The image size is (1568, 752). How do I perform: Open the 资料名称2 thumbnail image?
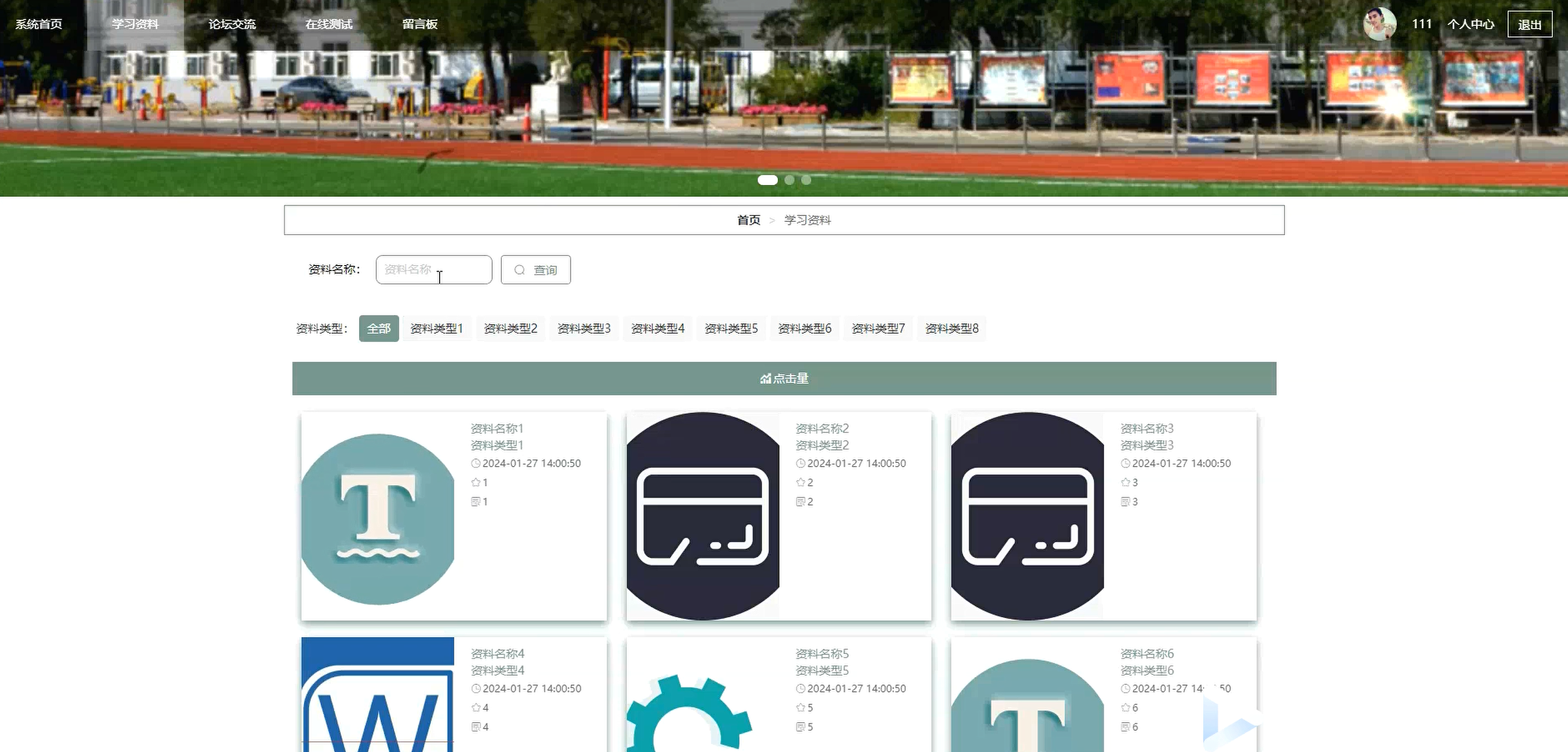(703, 516)
